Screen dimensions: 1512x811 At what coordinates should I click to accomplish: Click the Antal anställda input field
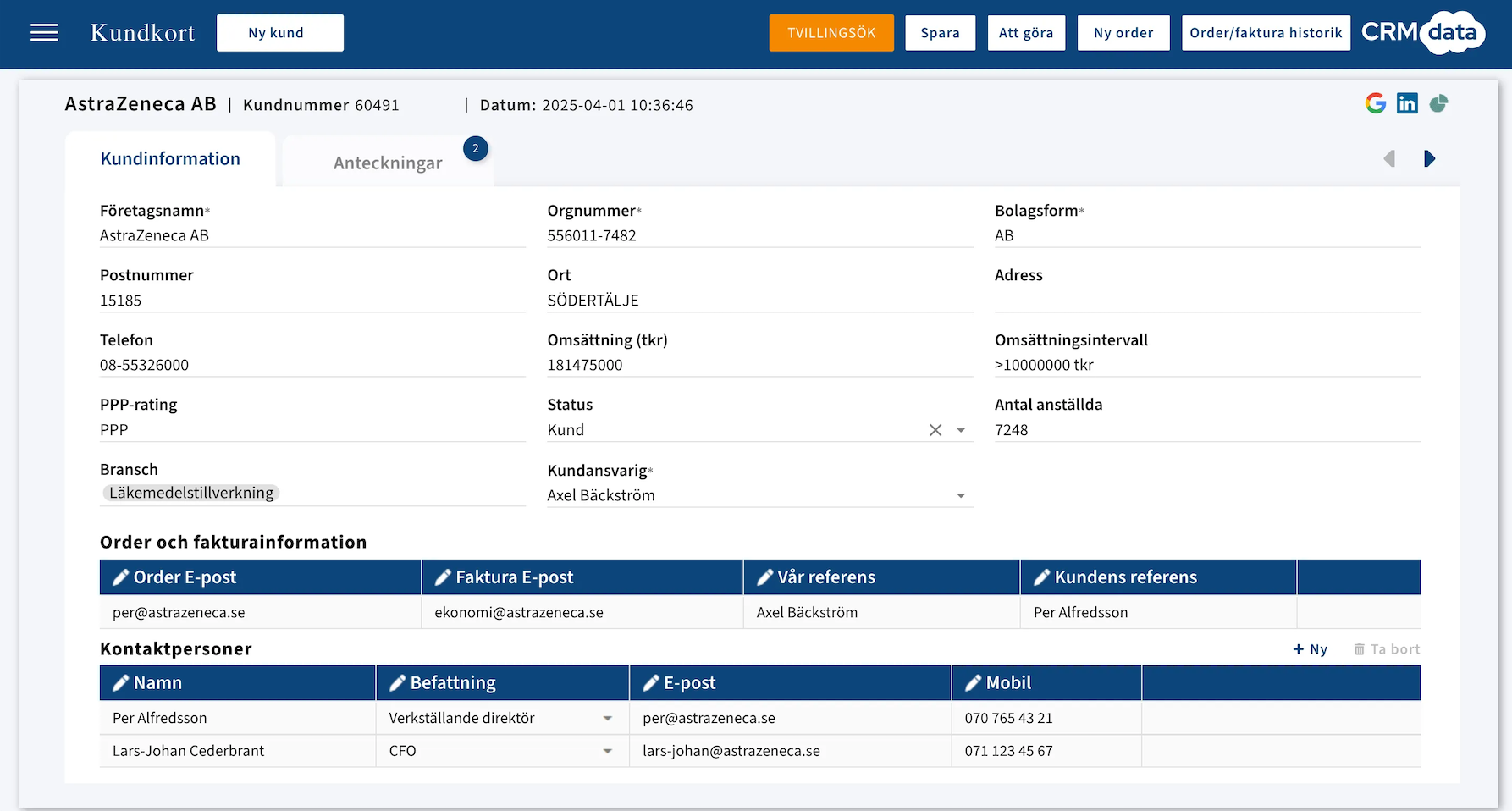click(x=1208, y=431)
